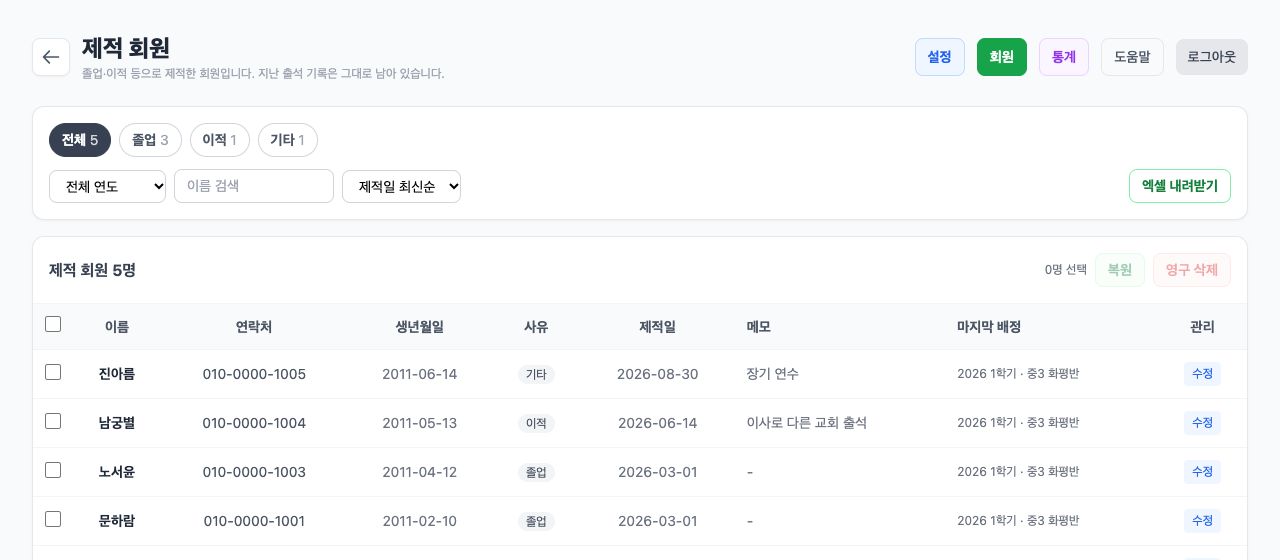Click the name 문하람
Viewport: 1280px width, 560px height.
click(x=117, y=521)
